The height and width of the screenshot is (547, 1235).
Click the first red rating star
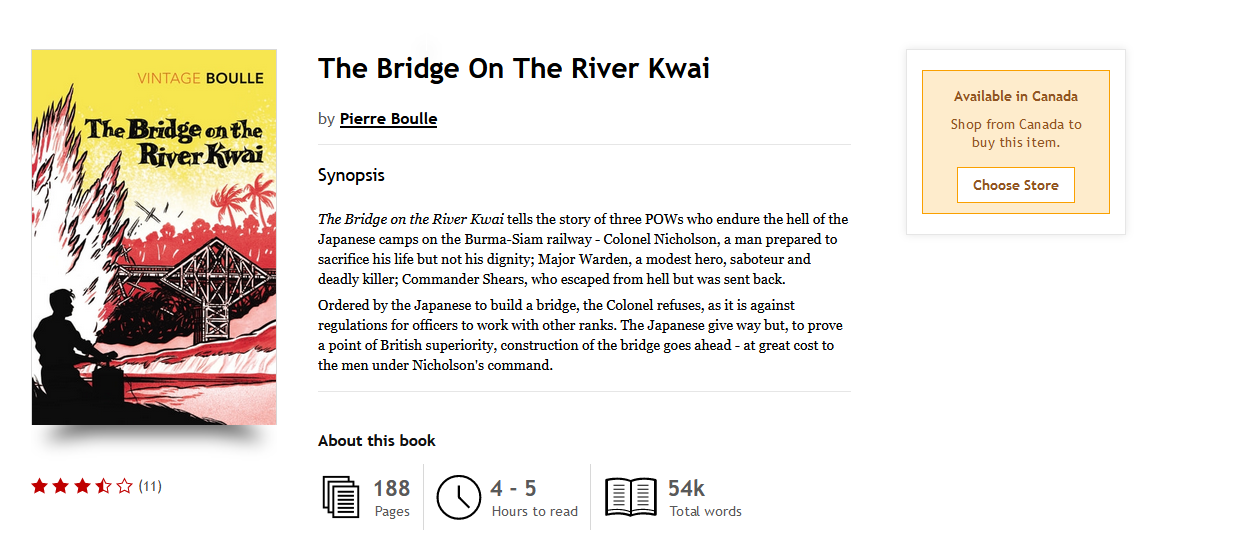click(40, 486)
